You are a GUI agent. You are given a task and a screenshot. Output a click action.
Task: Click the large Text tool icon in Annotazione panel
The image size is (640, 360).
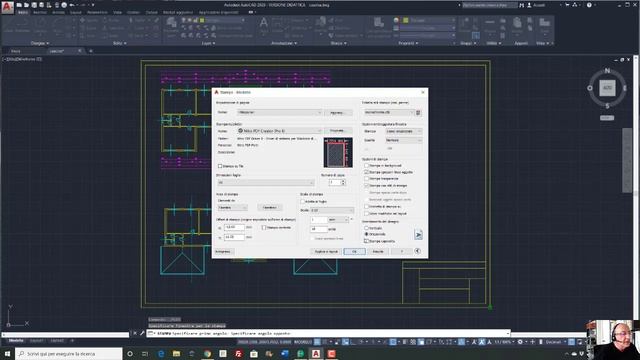[264, 22]
